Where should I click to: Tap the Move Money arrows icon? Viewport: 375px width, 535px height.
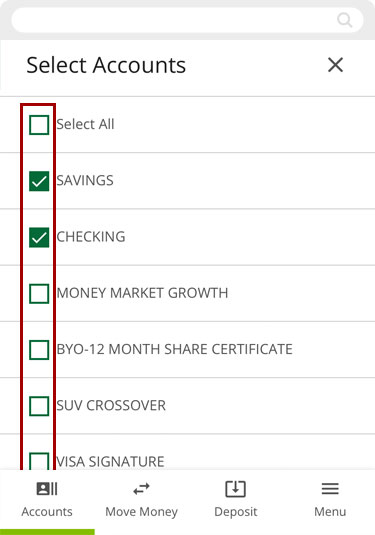141,489
